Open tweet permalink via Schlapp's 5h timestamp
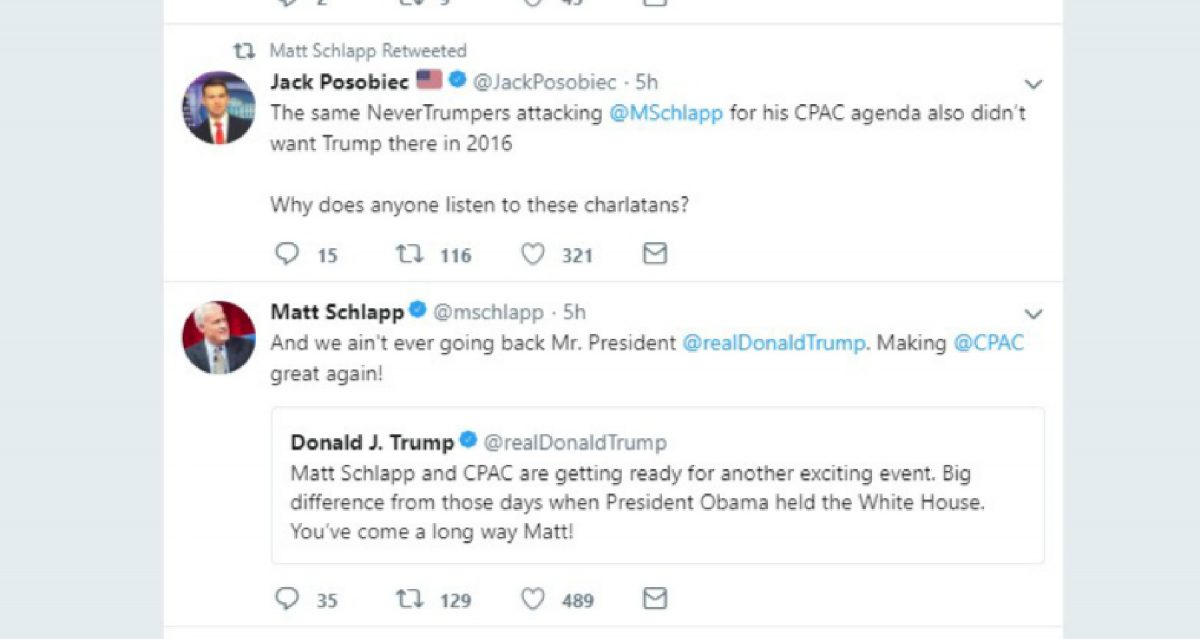 click(575, 312)
